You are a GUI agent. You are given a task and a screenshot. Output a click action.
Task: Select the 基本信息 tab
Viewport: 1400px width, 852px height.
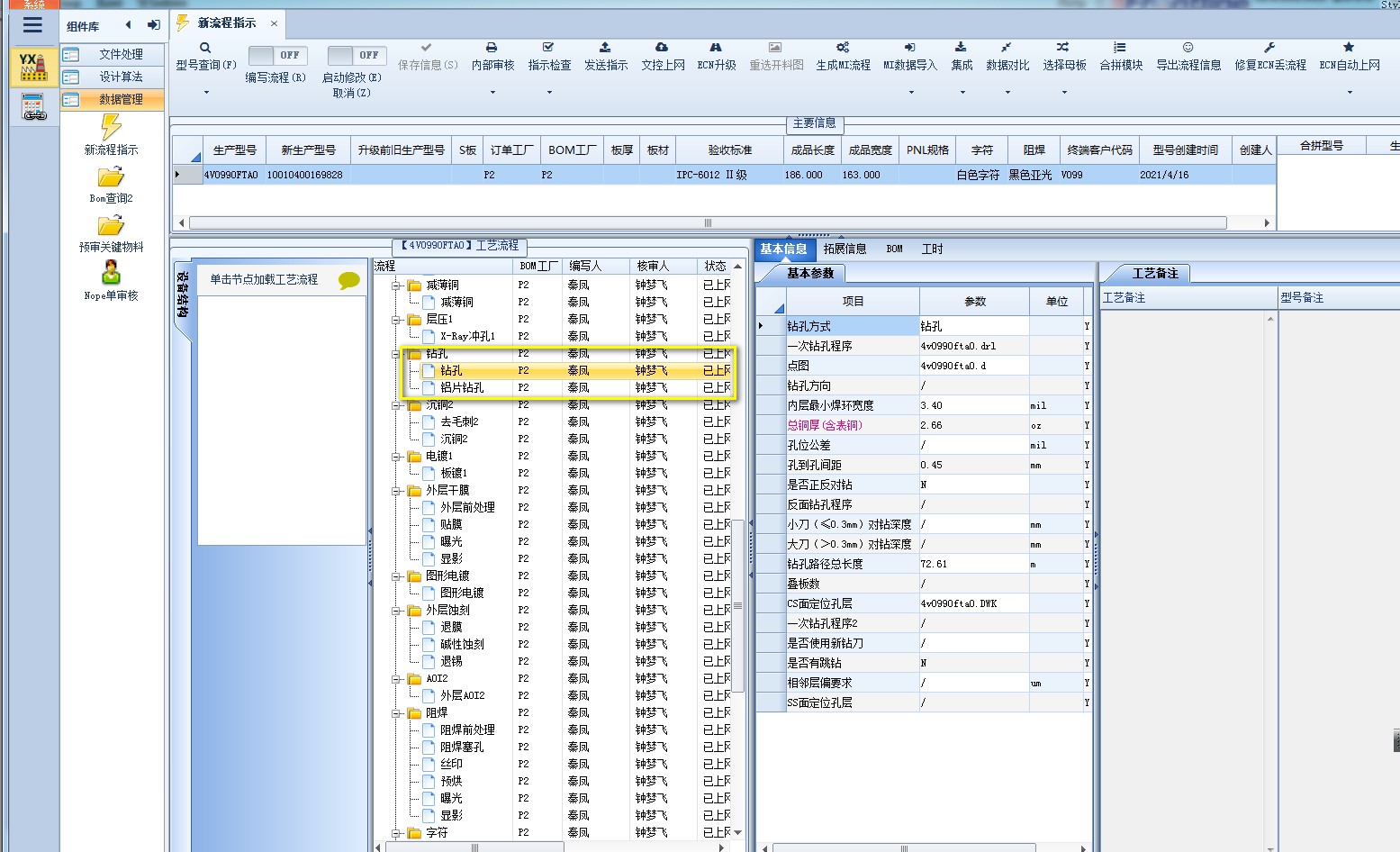coord(783,249)
